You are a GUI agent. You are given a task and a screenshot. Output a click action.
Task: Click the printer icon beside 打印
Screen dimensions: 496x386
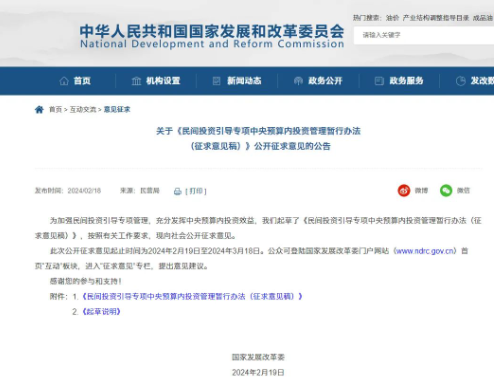pos(178,191)
